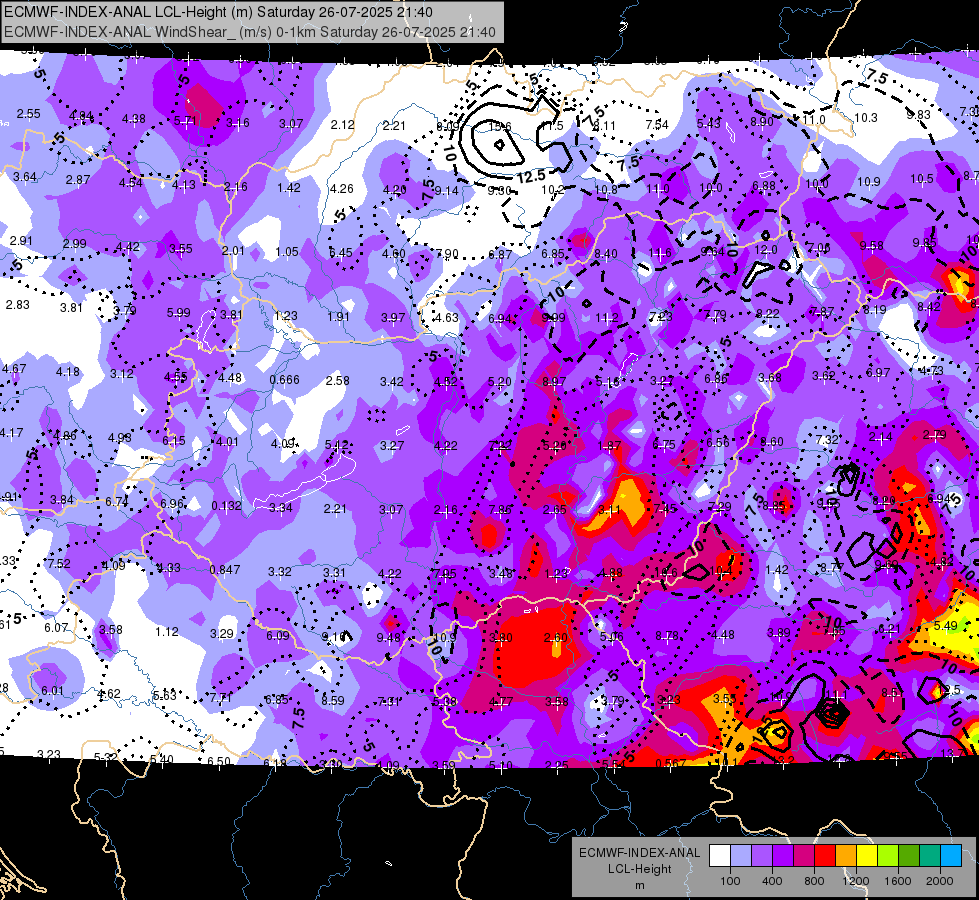
Task: Click the grid value 3.29
Action: point(222,634)
